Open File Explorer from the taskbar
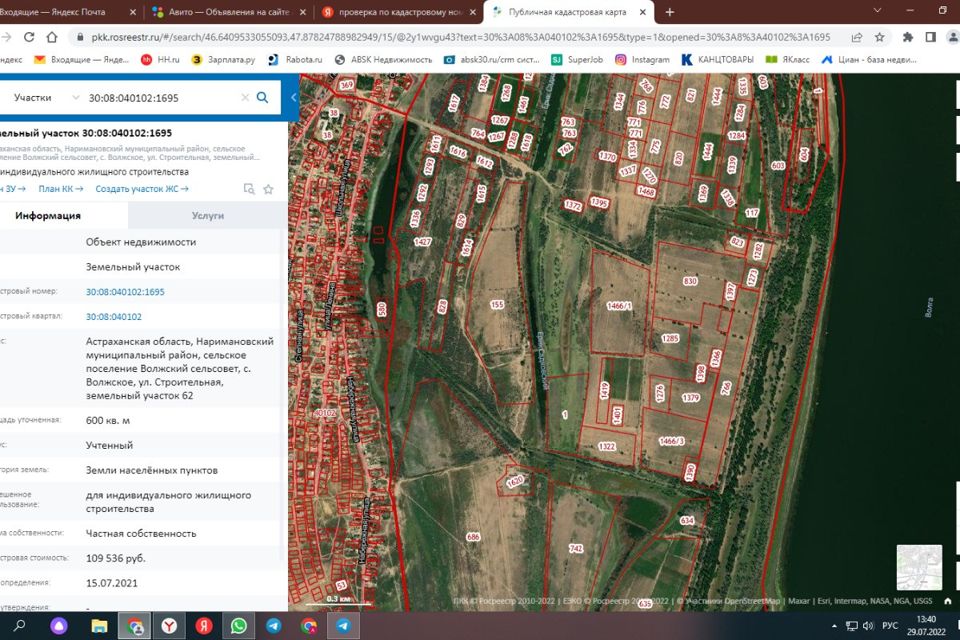The height and width of the screenshot is (640, 960). pos(99,625)
